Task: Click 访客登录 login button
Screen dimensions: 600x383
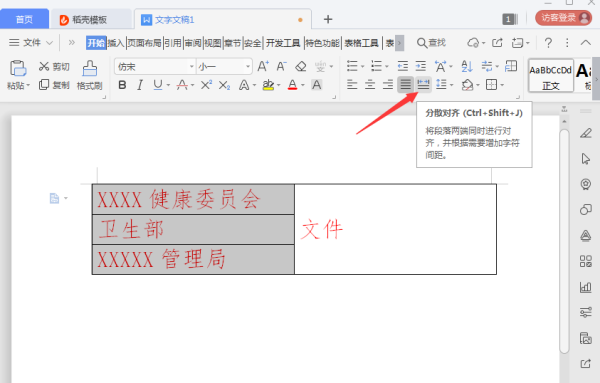Action: click(x=564, y=18)
